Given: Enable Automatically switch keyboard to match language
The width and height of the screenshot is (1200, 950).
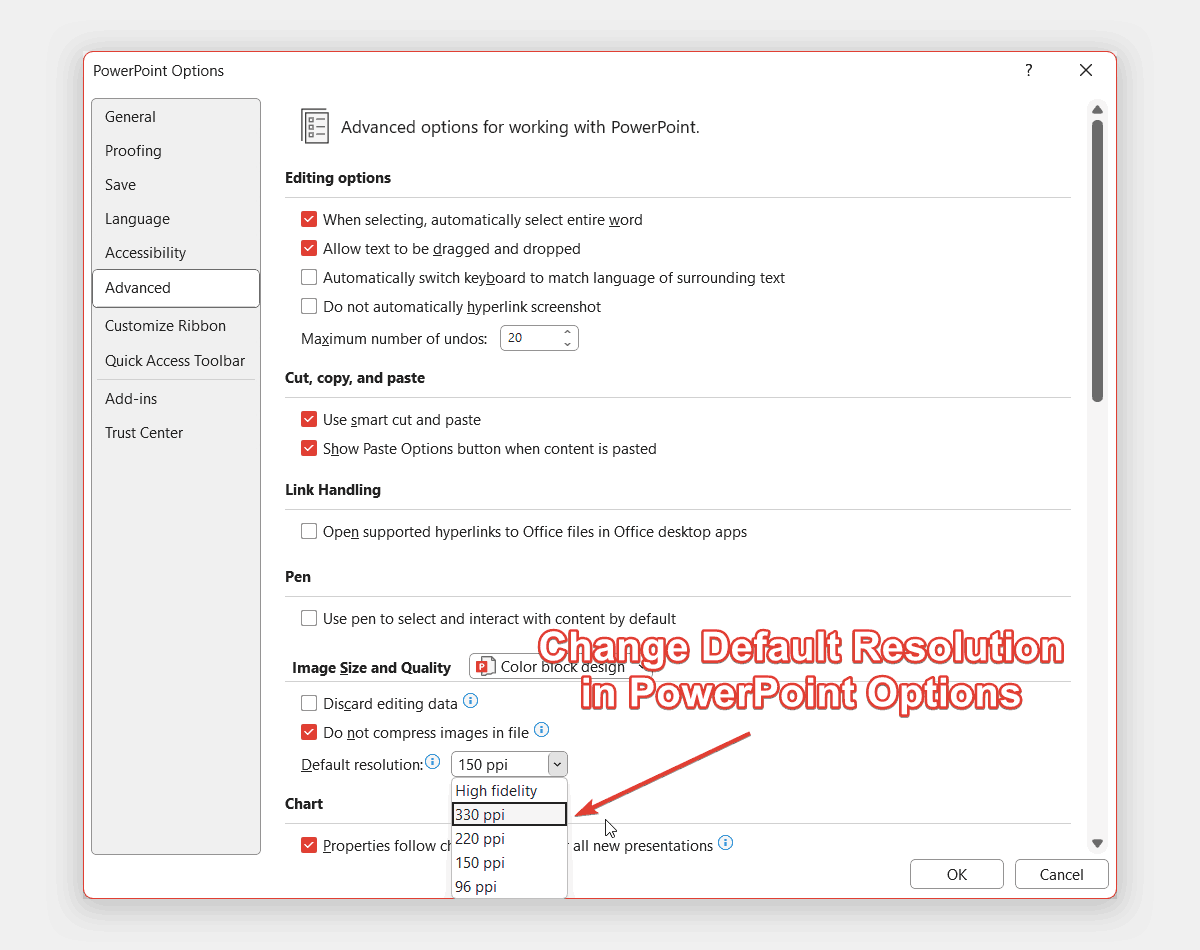Looking at the screenshot, I should coord(309,277).
